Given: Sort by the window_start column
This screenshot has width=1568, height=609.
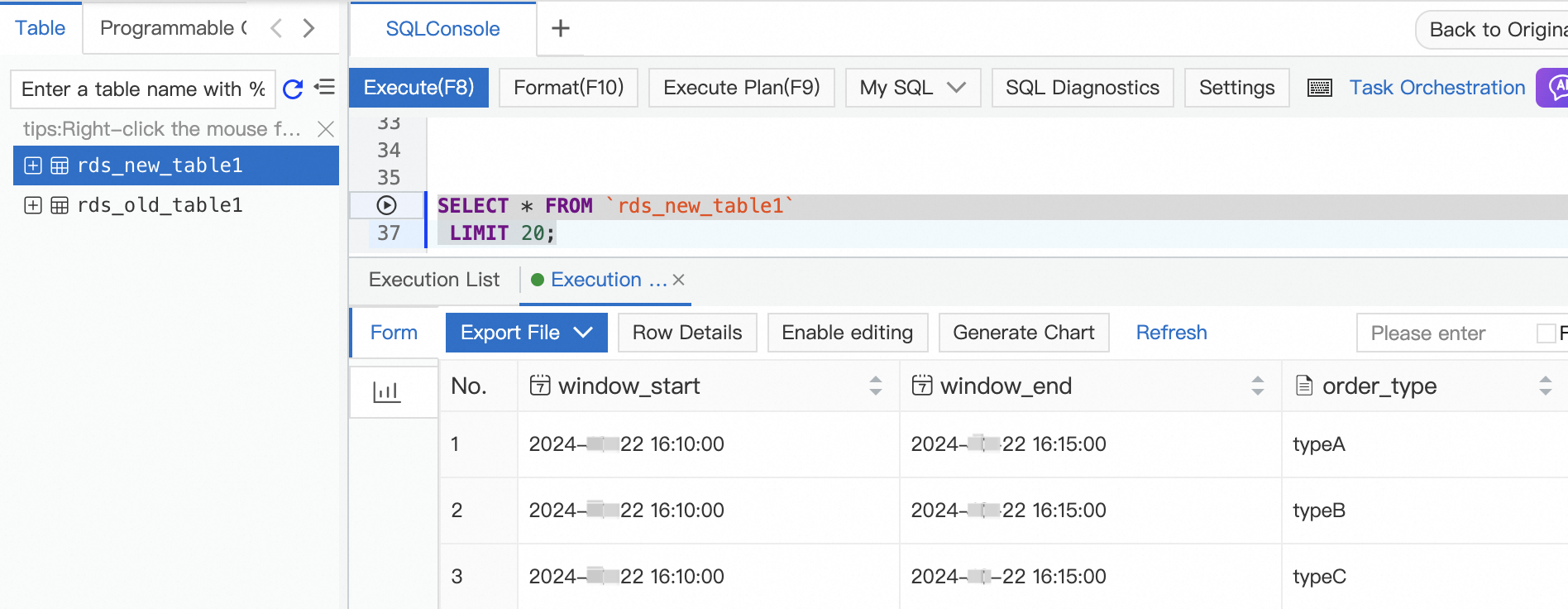Looking at the screenshot, I should pyautogui.click(x=876, y=386).
